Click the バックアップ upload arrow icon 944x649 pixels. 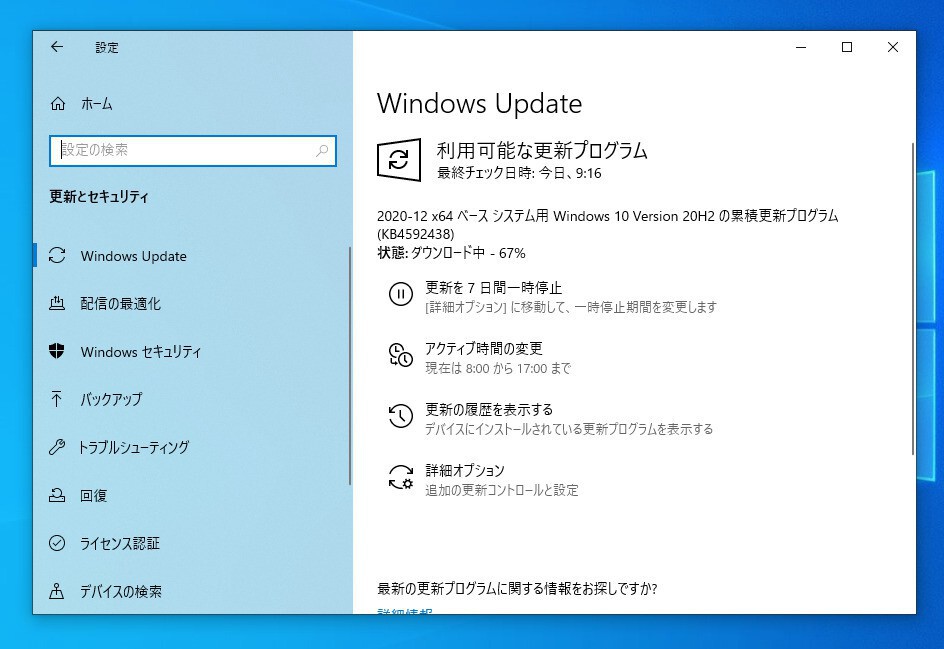click(x=57, y=399)
